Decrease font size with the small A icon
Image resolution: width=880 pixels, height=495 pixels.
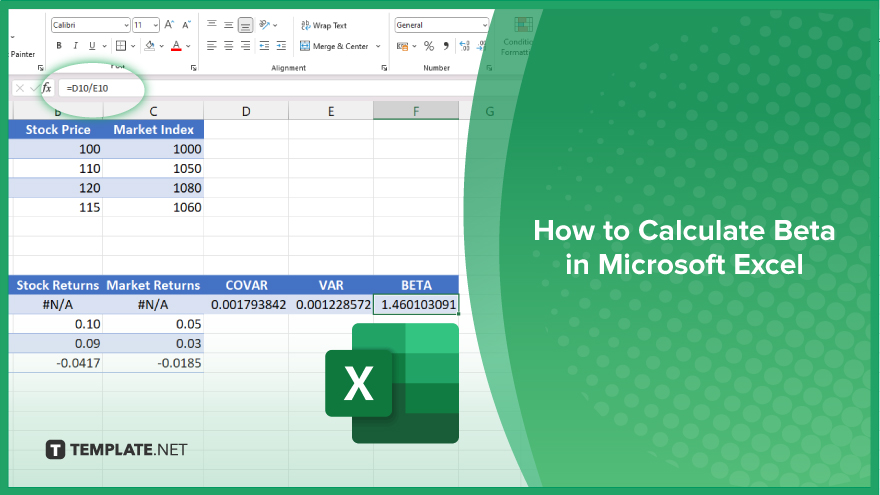[x=186, y=25]
